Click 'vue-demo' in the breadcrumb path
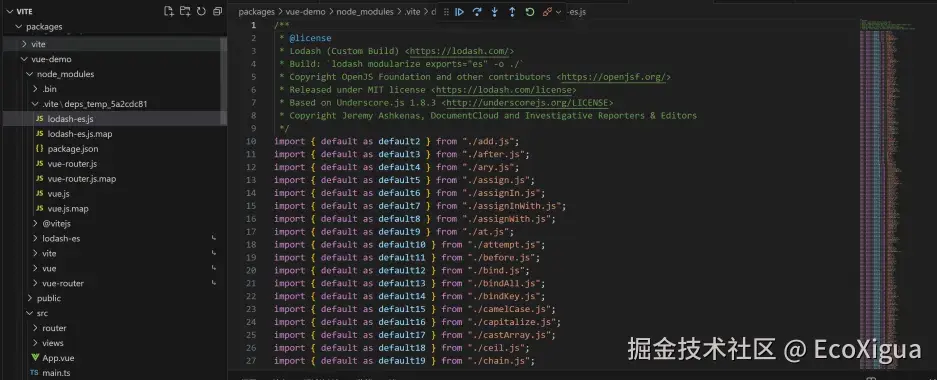937x380 pixels. pos(305,11)
